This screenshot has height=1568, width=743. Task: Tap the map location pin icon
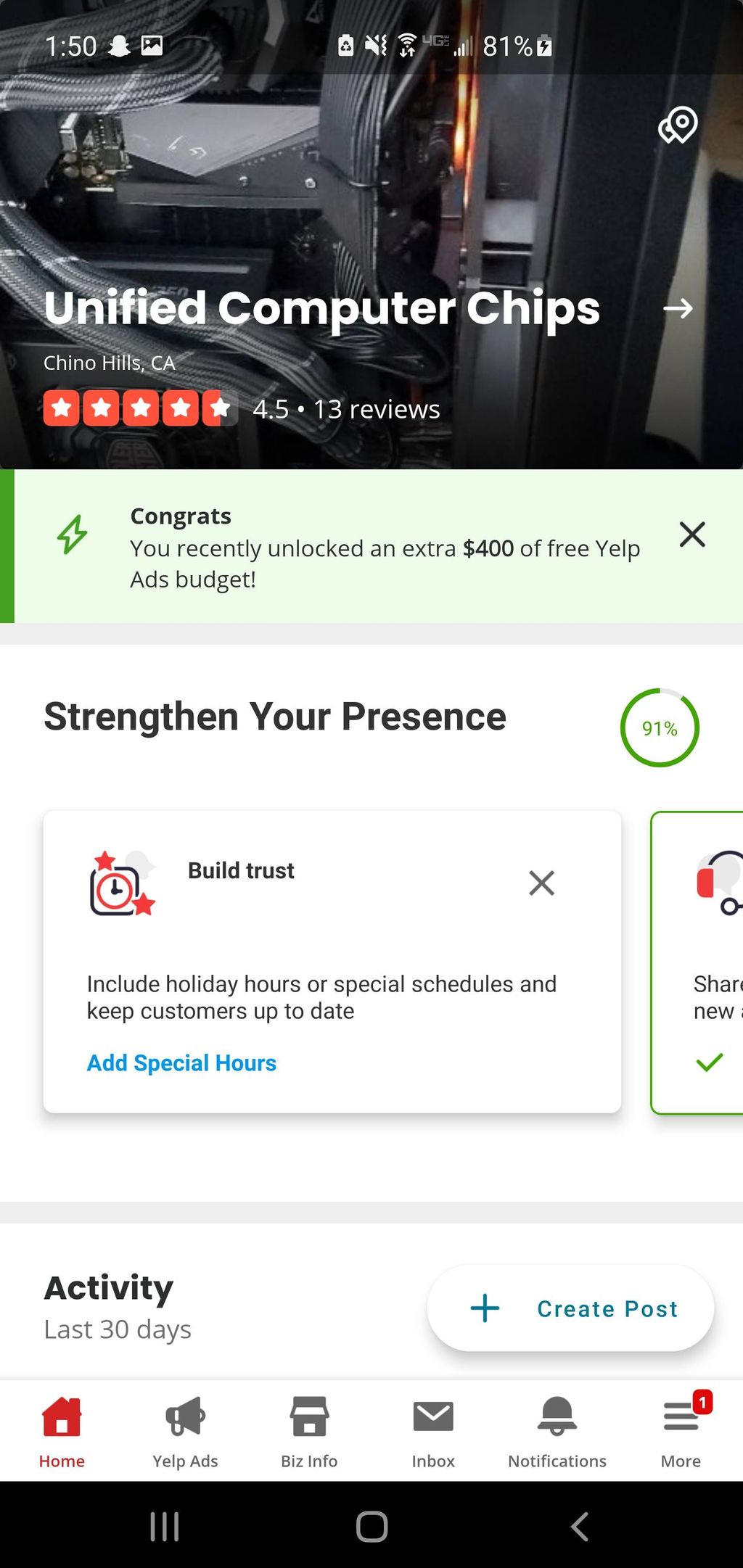(678, 125)
